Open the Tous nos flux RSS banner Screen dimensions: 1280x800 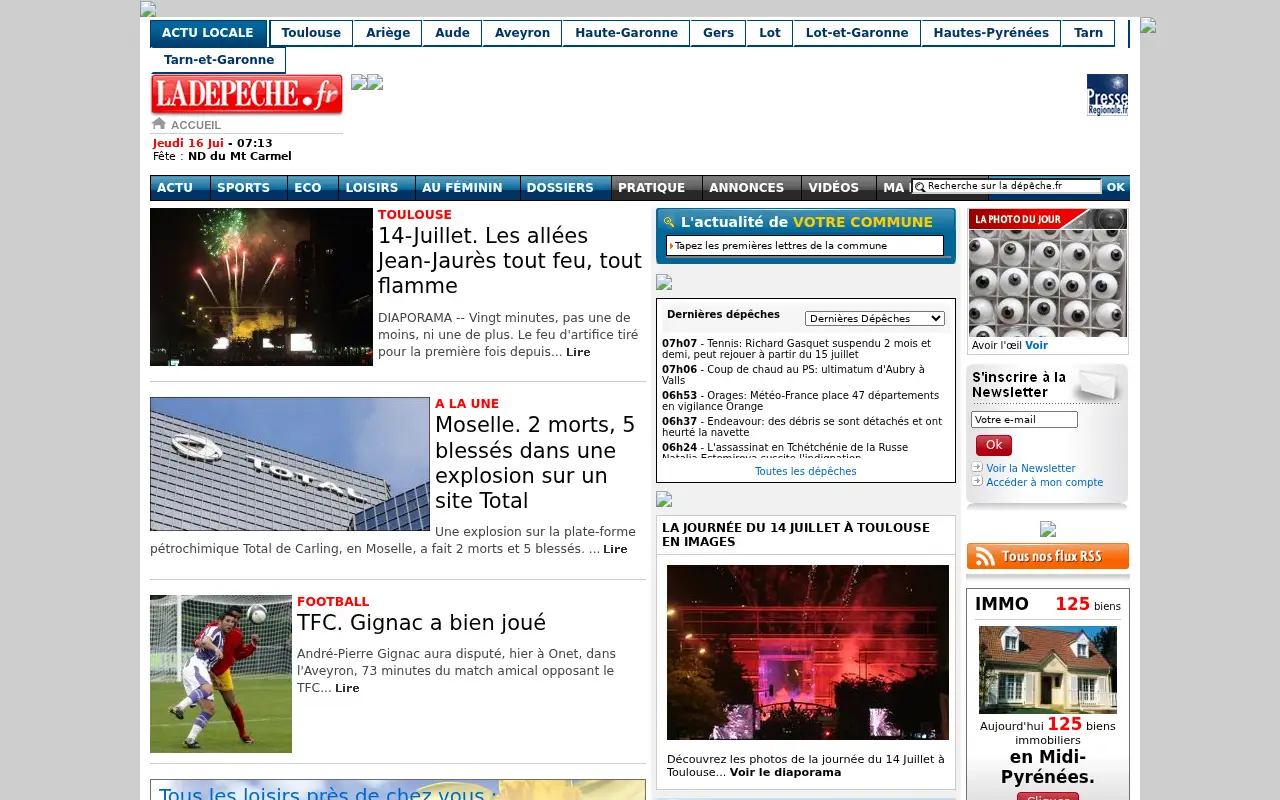point(1048,557)
